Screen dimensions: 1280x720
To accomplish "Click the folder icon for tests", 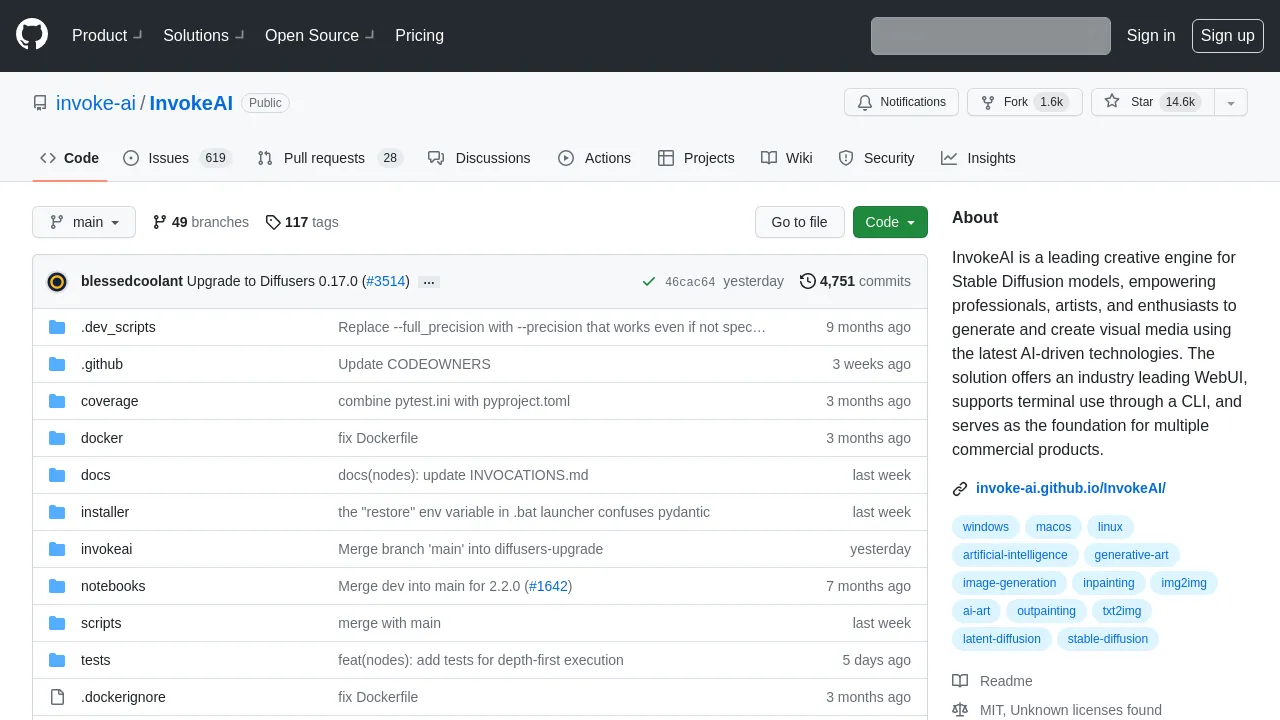I will click(57, 660).
